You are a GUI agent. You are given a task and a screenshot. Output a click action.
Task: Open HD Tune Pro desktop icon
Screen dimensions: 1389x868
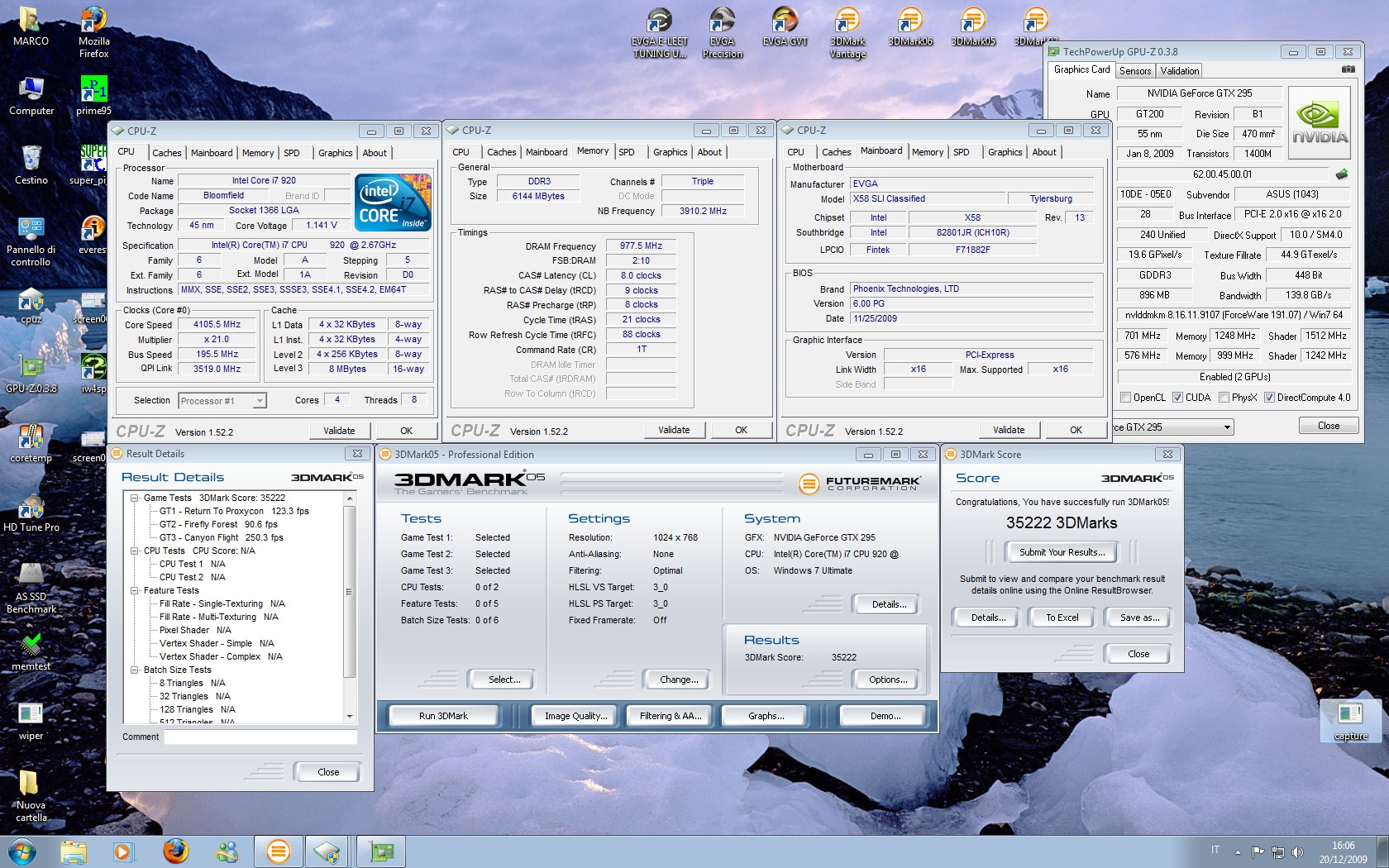(31, 513)
